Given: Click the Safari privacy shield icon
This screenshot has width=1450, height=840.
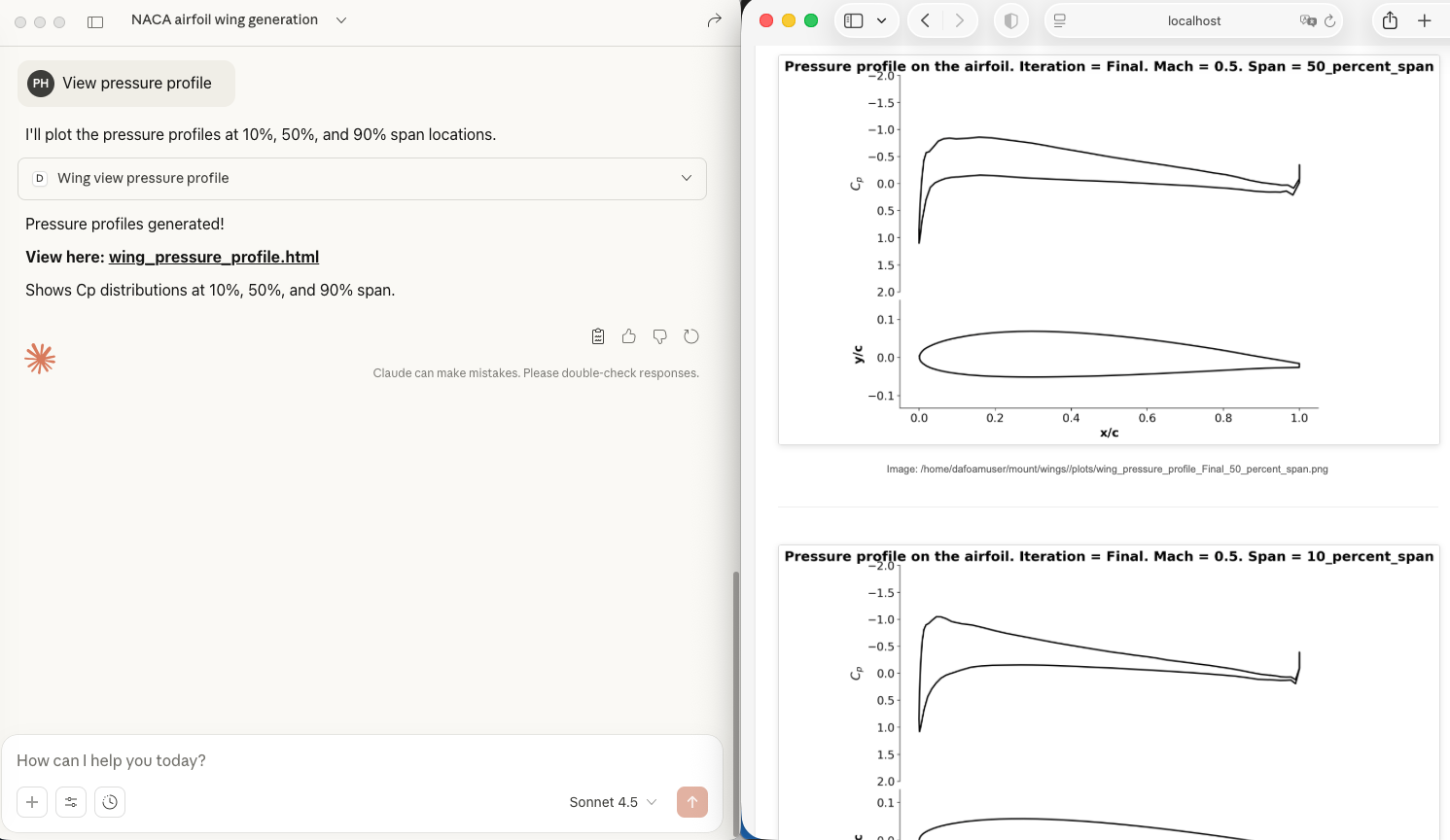Looking at the screenshot, I should pyautogui.click(x=1011, y=20).
